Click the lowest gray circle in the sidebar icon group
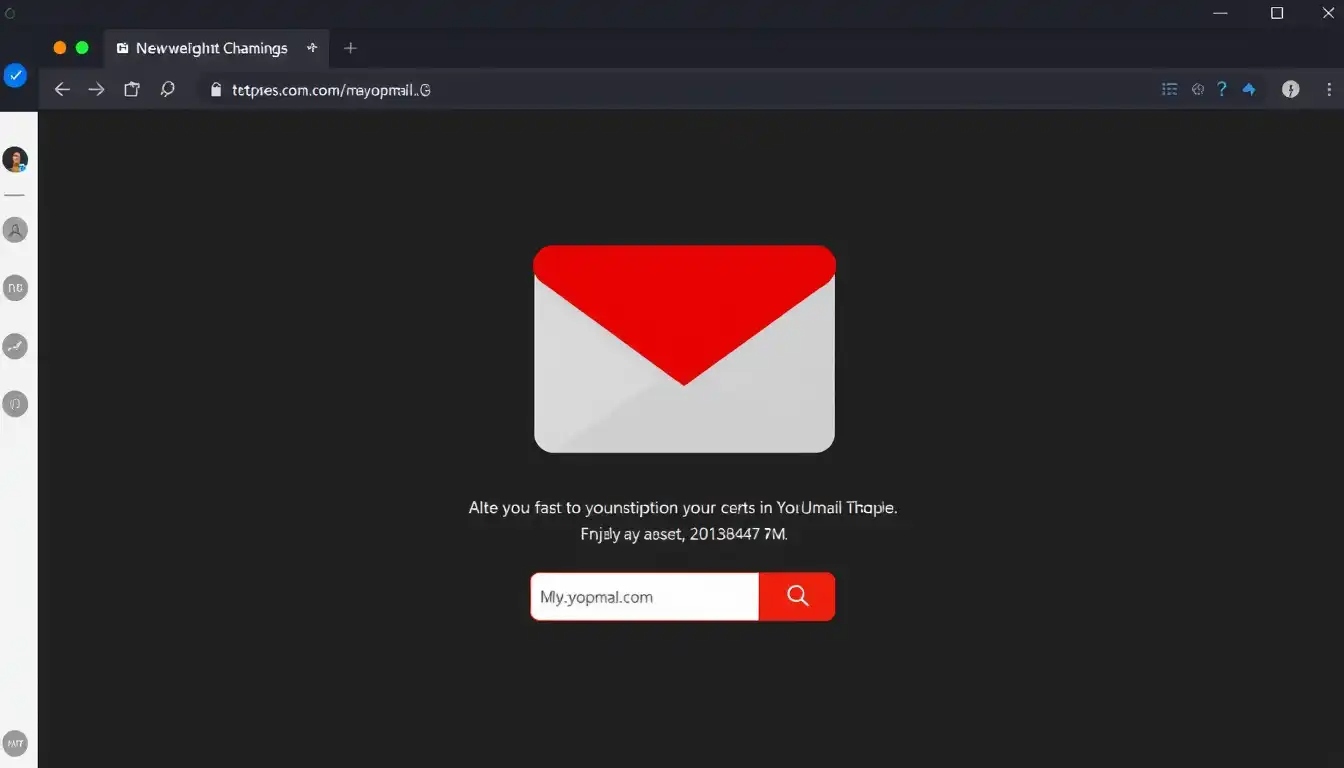This screenshot has width=1344, height=768. click(15, 404)
